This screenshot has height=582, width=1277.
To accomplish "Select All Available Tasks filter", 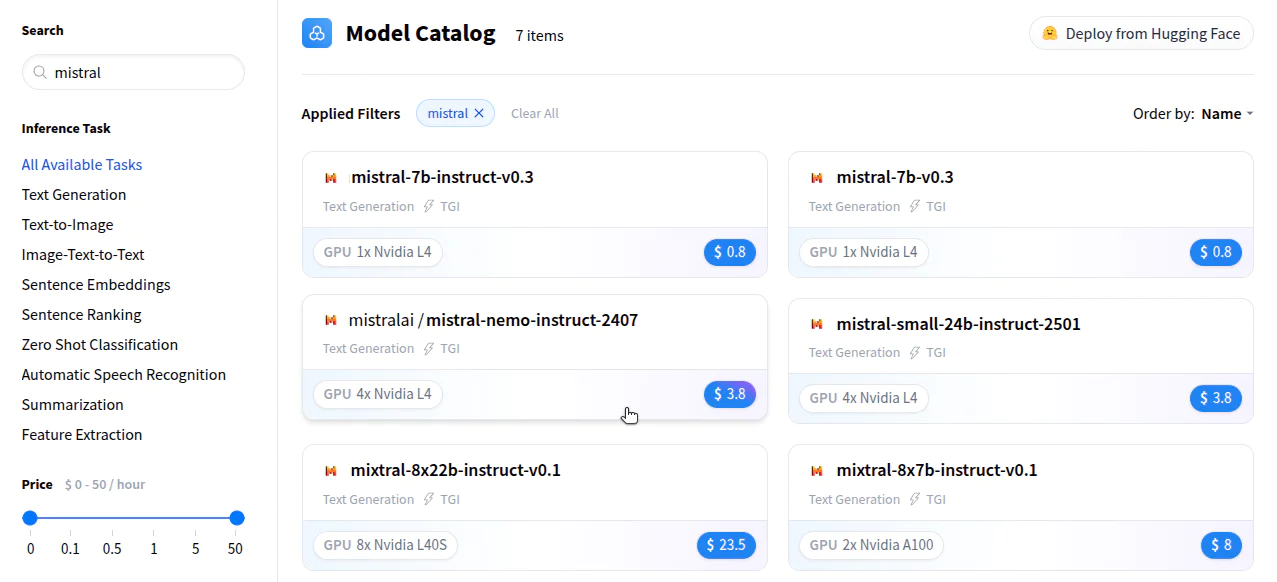I will (82, 165).
